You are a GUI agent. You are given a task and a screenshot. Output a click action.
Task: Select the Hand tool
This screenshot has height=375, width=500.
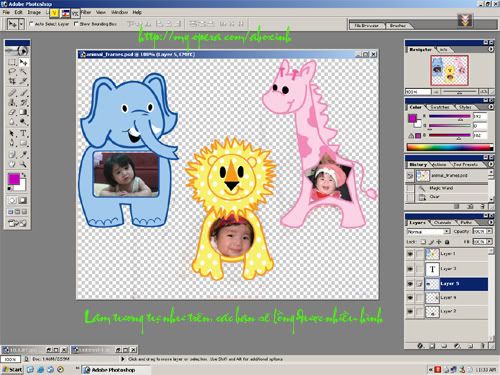tap(12, 164)
